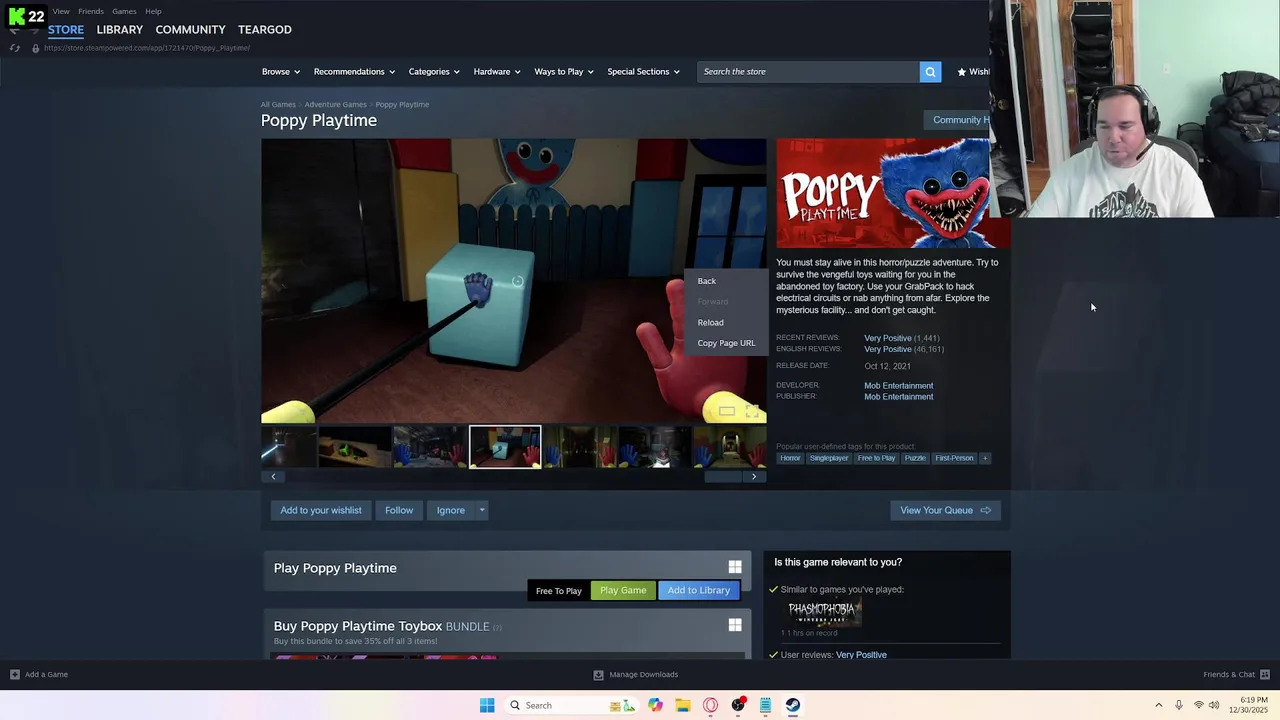Click the Play Game button
1280x720 pixels.
click(623, 590)
